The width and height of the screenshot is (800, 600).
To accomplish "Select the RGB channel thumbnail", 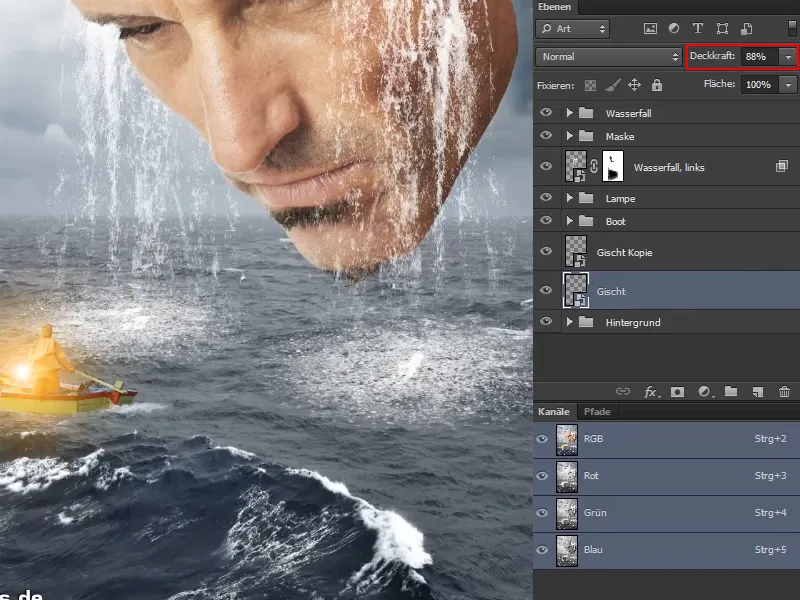I will coord(567,439).
